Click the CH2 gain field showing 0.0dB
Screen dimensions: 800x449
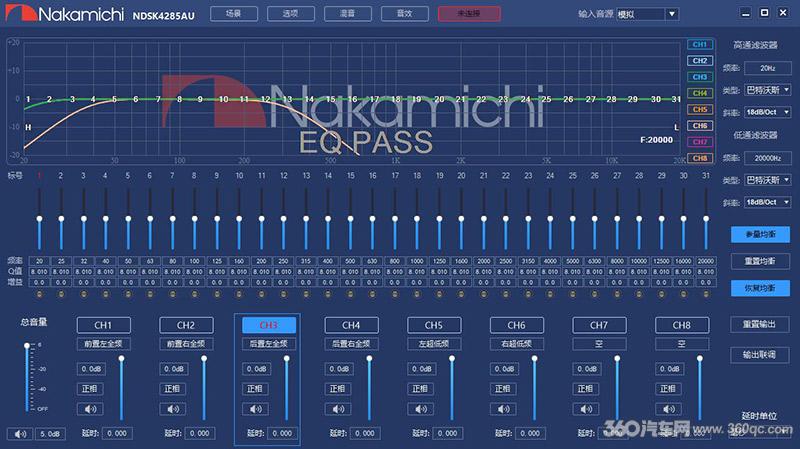174,369
